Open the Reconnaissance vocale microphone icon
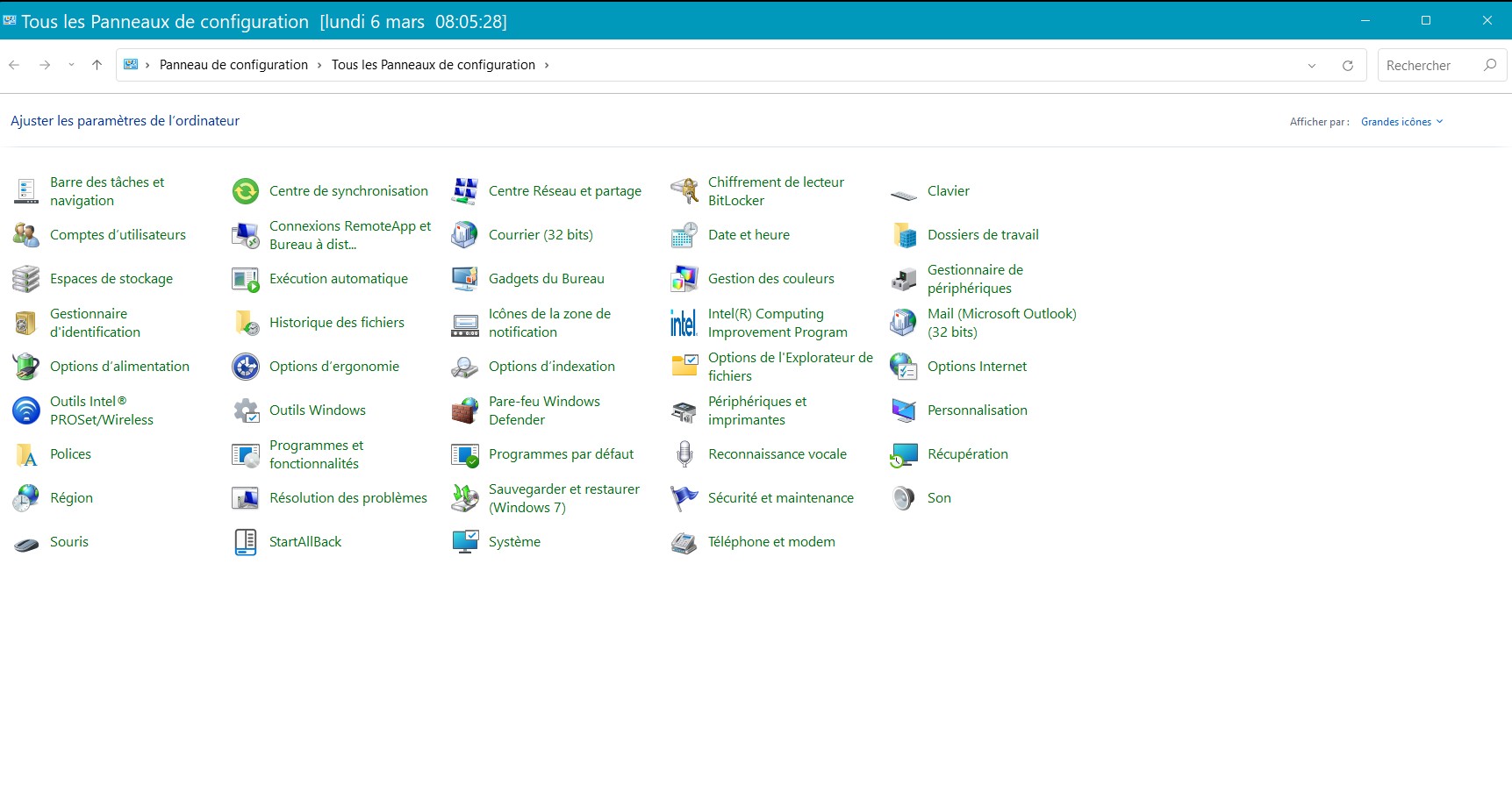This screenshot has height=792, width=1512. tap(684, 454)
